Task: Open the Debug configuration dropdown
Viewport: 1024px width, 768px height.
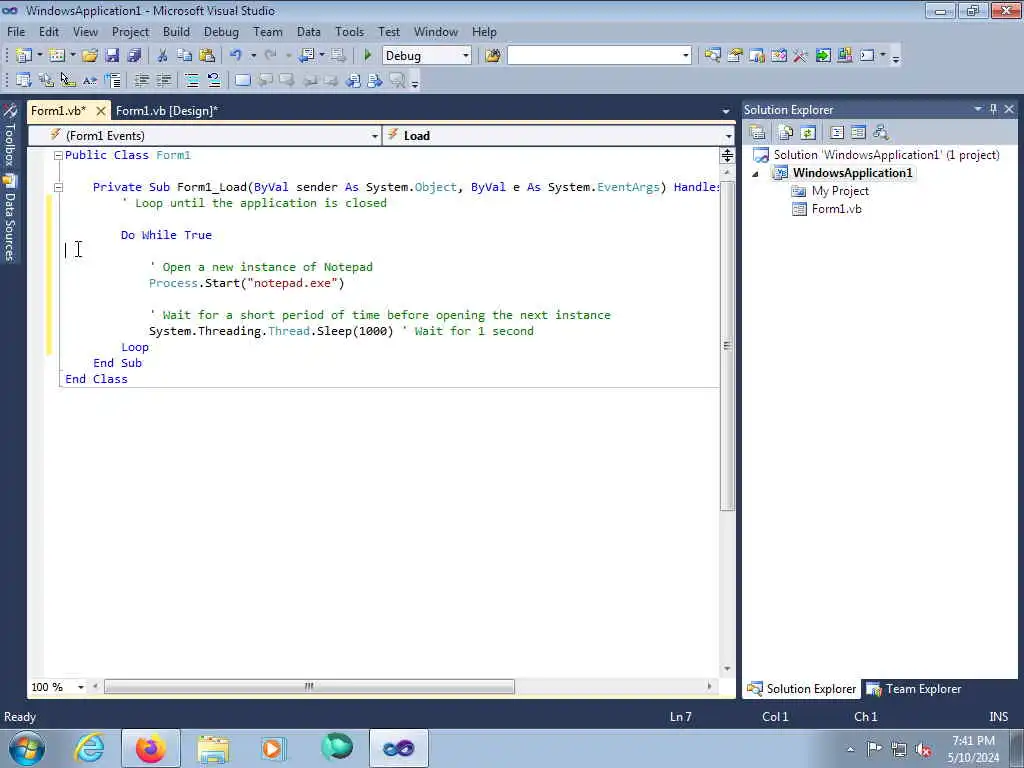Action: point(466,56)
